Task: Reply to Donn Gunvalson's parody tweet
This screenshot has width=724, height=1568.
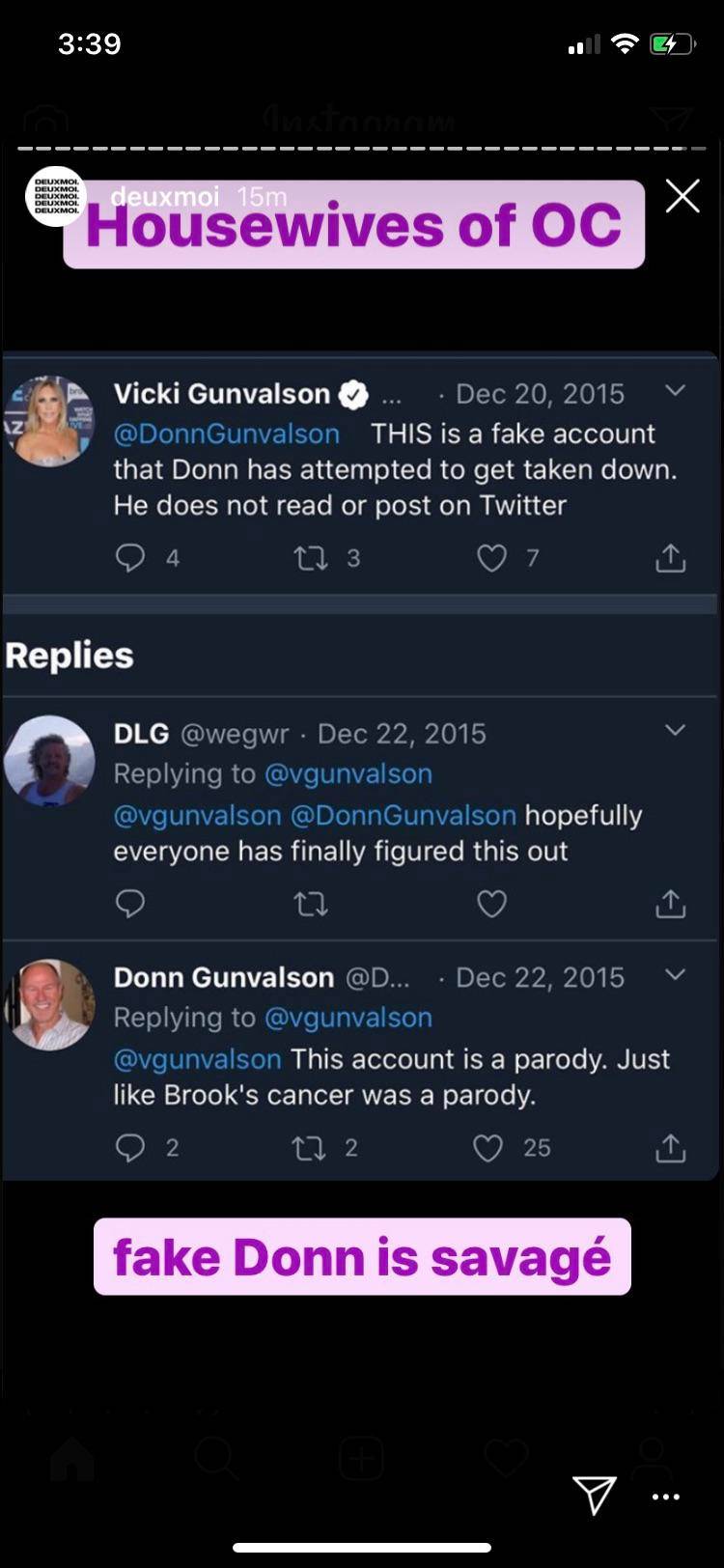Action: coord(130,1147)
